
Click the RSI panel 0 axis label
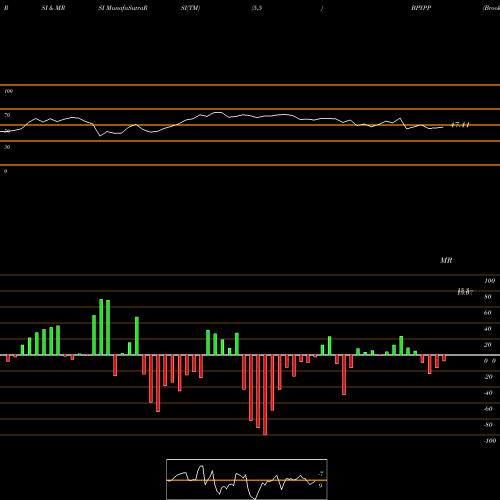click(5, 171)
